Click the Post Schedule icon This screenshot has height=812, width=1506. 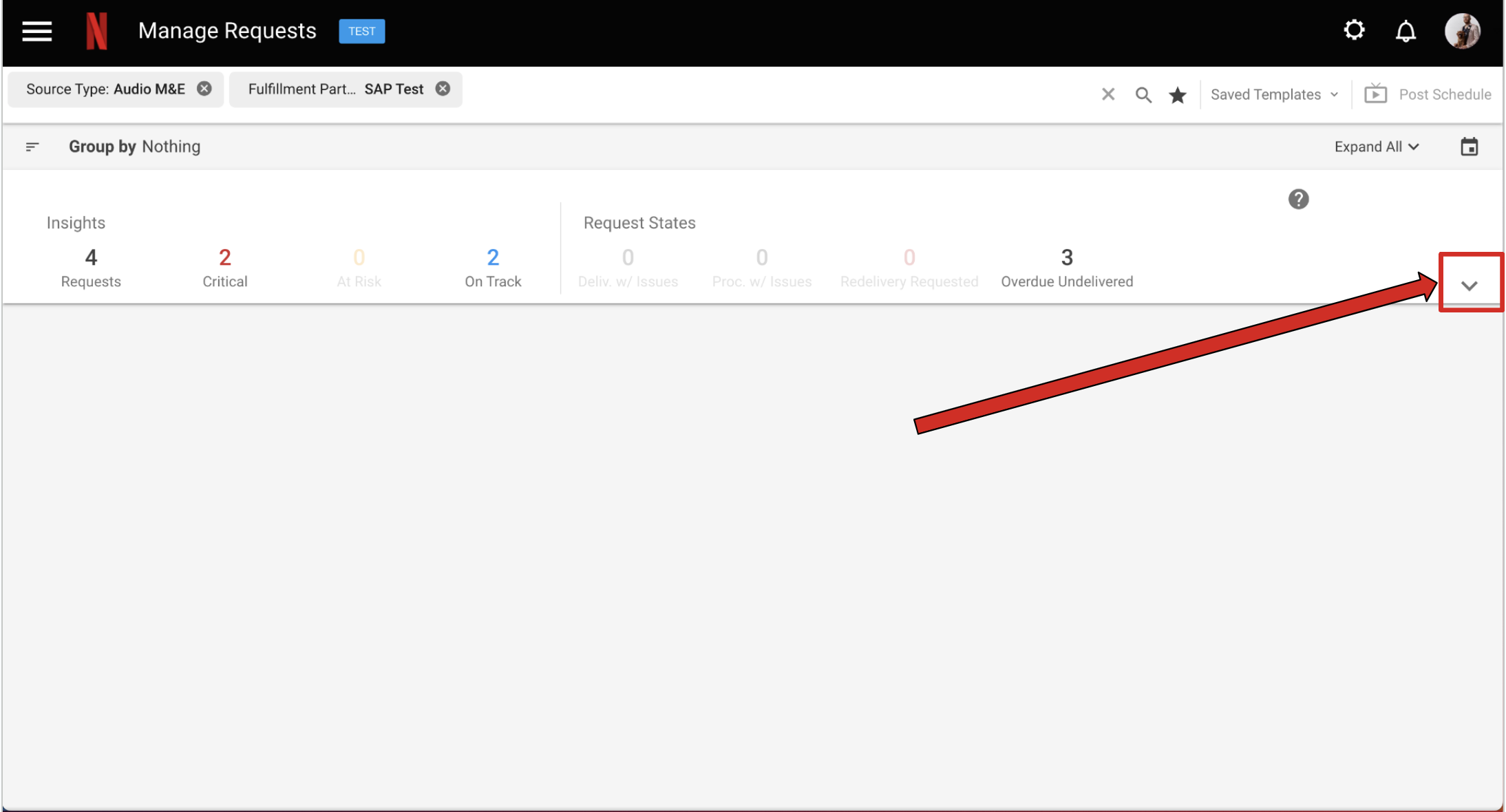[x=1377, y=93]
